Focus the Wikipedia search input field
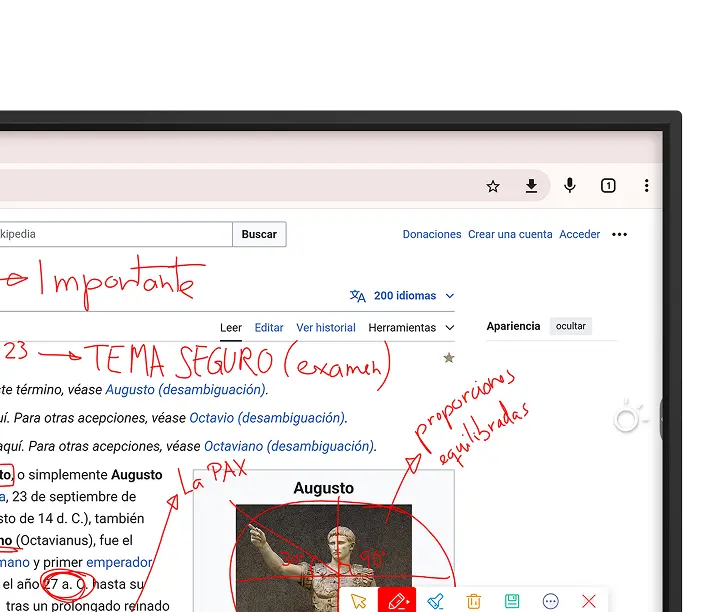The width and height of the screenshot is (712, 612). (116, 234)
